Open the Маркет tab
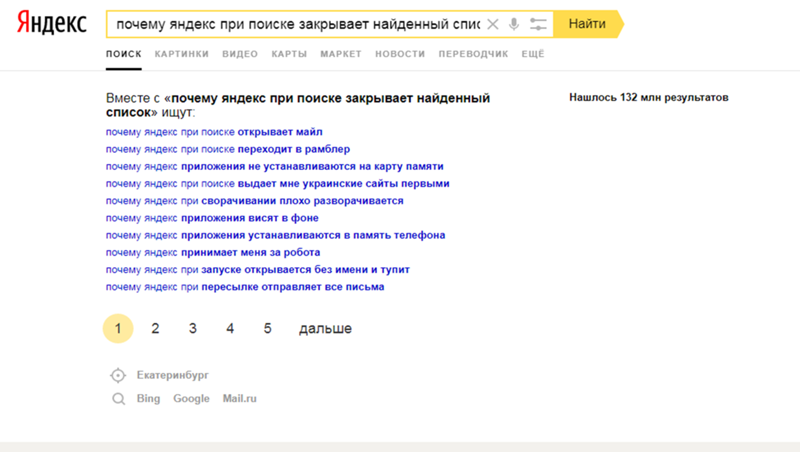The height and width of the screenshot is (452, 800). click(341, 54)
